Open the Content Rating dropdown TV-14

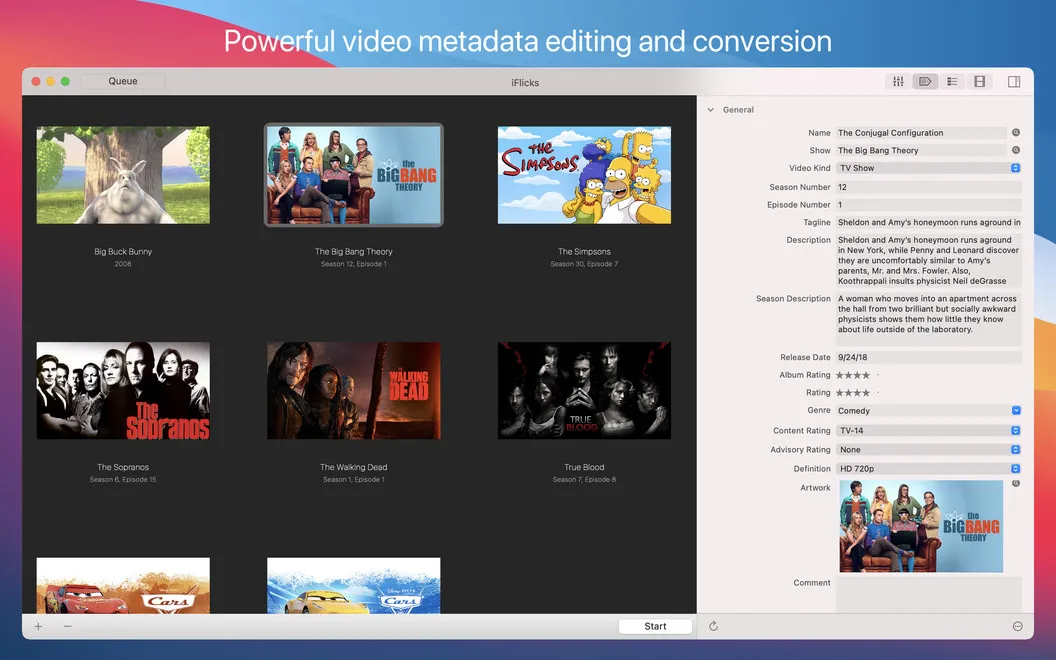click(x=929, y=430)
